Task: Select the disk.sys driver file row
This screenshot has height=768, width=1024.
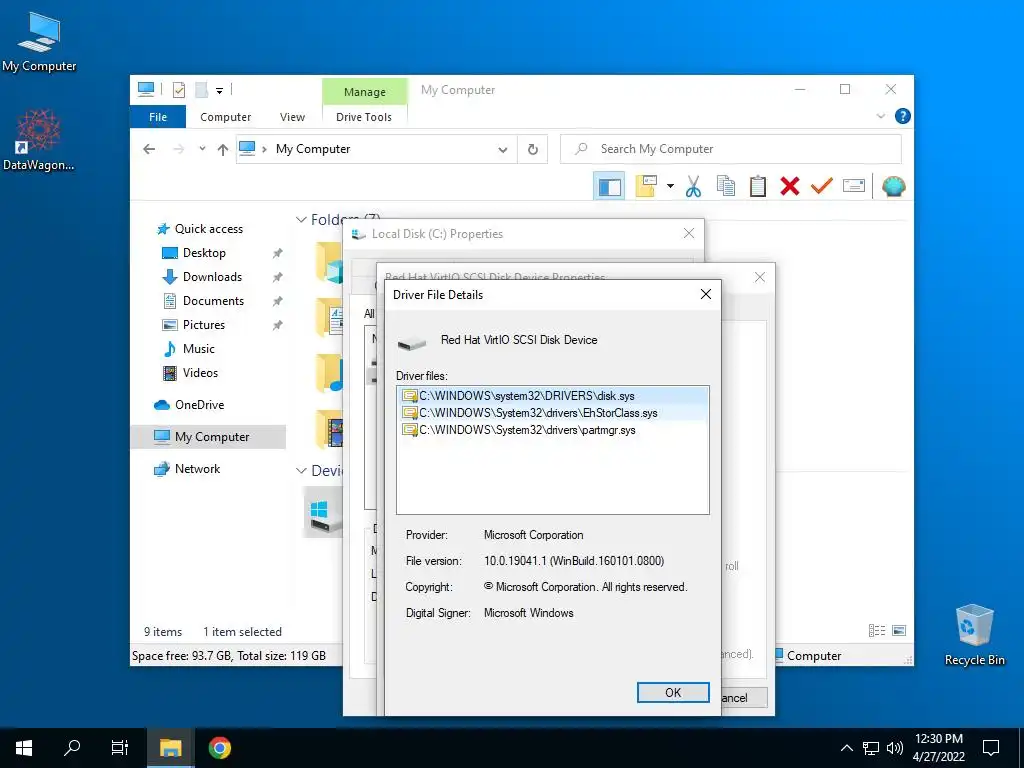Action: coord(552,396)
